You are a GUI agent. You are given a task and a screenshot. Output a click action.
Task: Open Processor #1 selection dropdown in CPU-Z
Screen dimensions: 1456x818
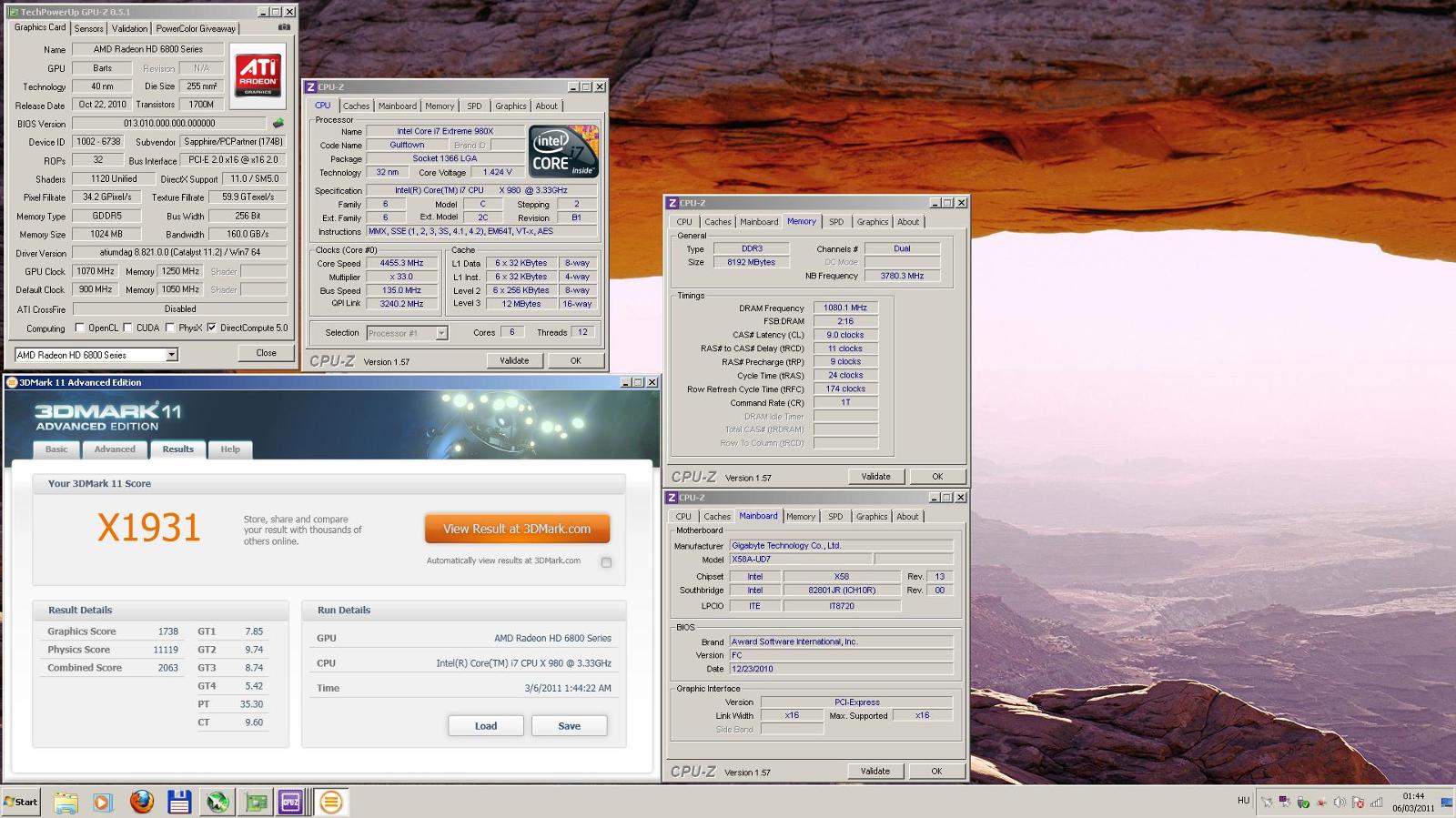click(x=441, y=333)
